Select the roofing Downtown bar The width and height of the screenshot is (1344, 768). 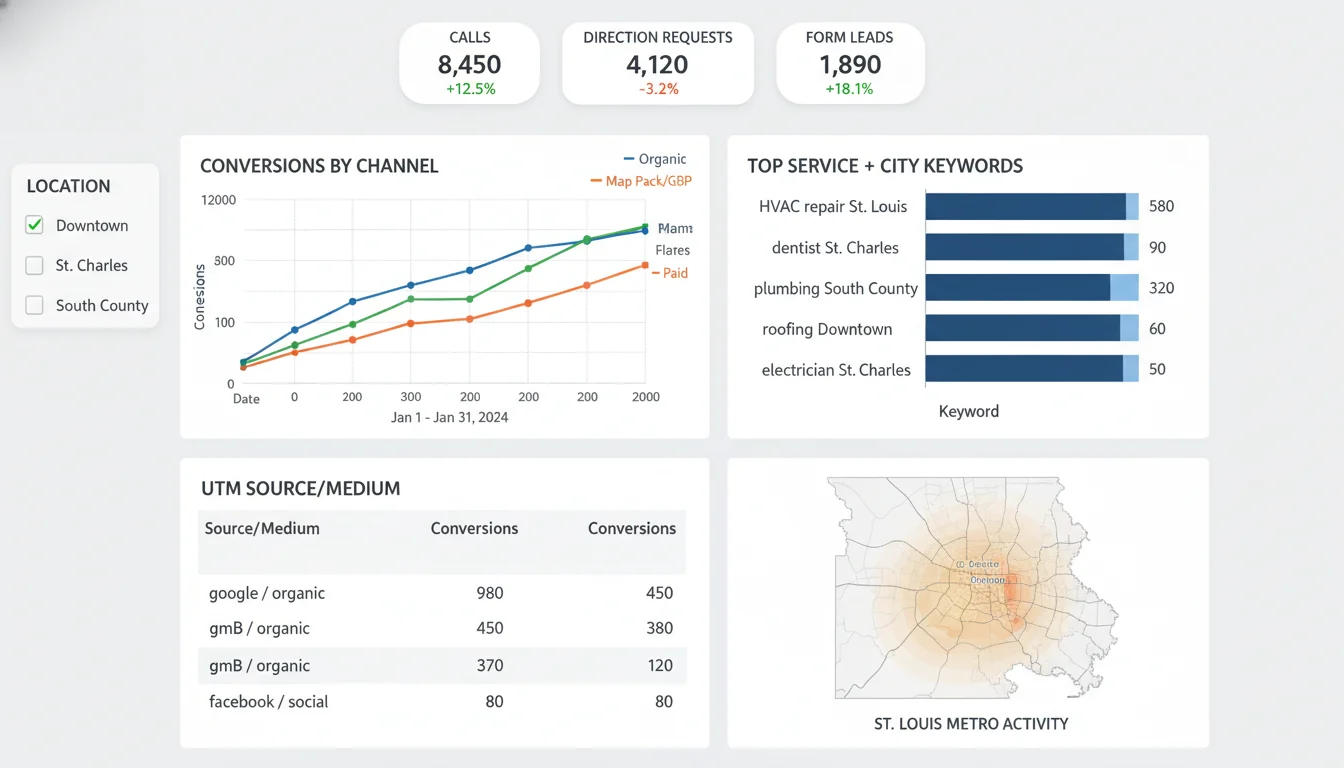(x=1032, y=328)
